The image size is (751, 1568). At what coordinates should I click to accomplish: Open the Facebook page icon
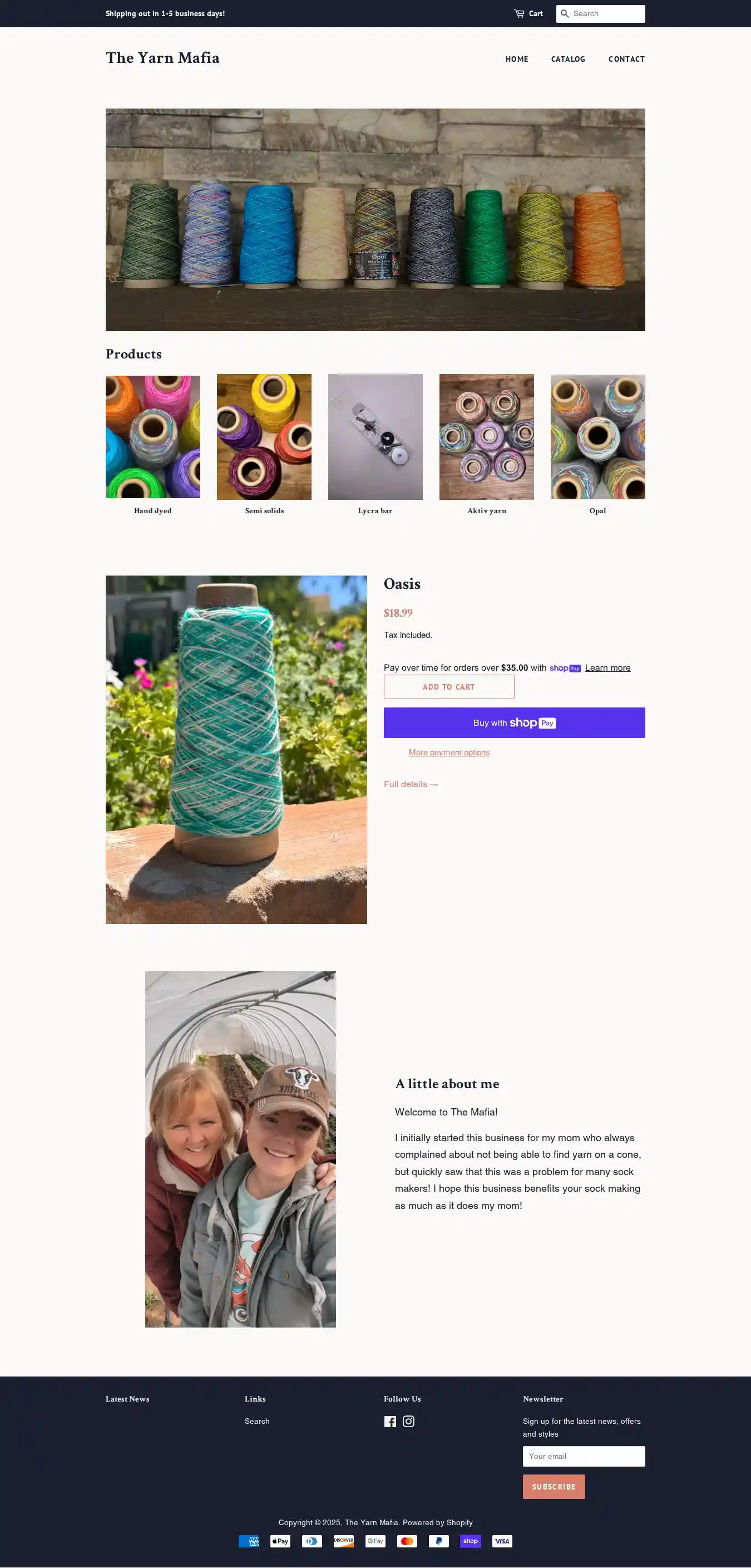tap(390, 1421)
